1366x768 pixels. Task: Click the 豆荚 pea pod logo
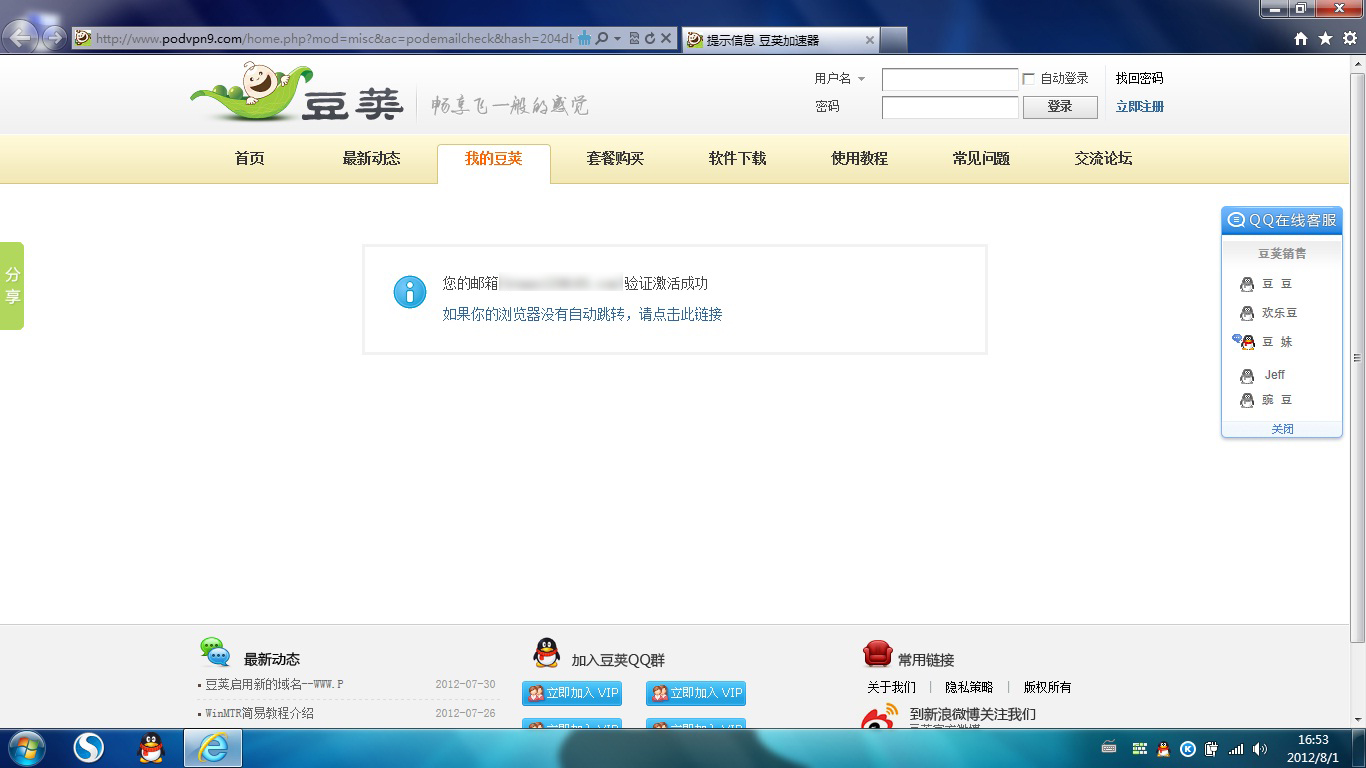pyautogui.click(x=296, y=94)
